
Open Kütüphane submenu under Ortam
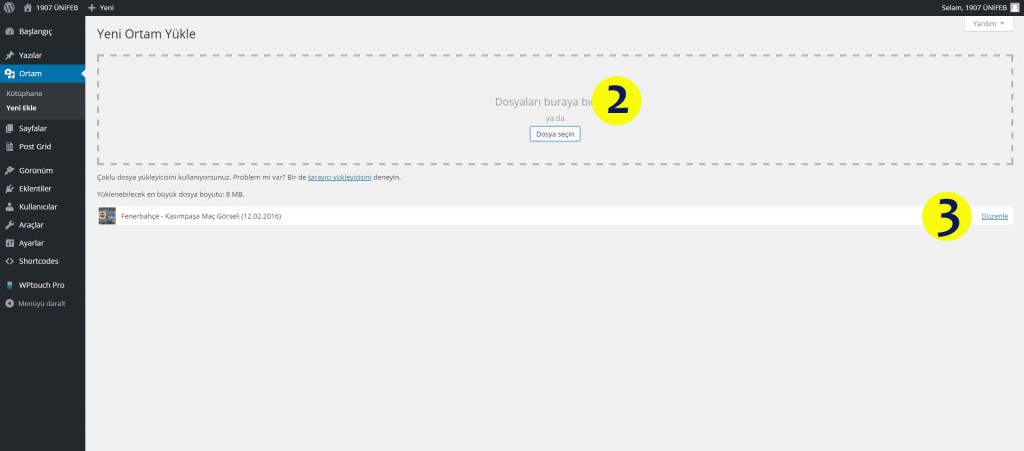coord(24,93)
